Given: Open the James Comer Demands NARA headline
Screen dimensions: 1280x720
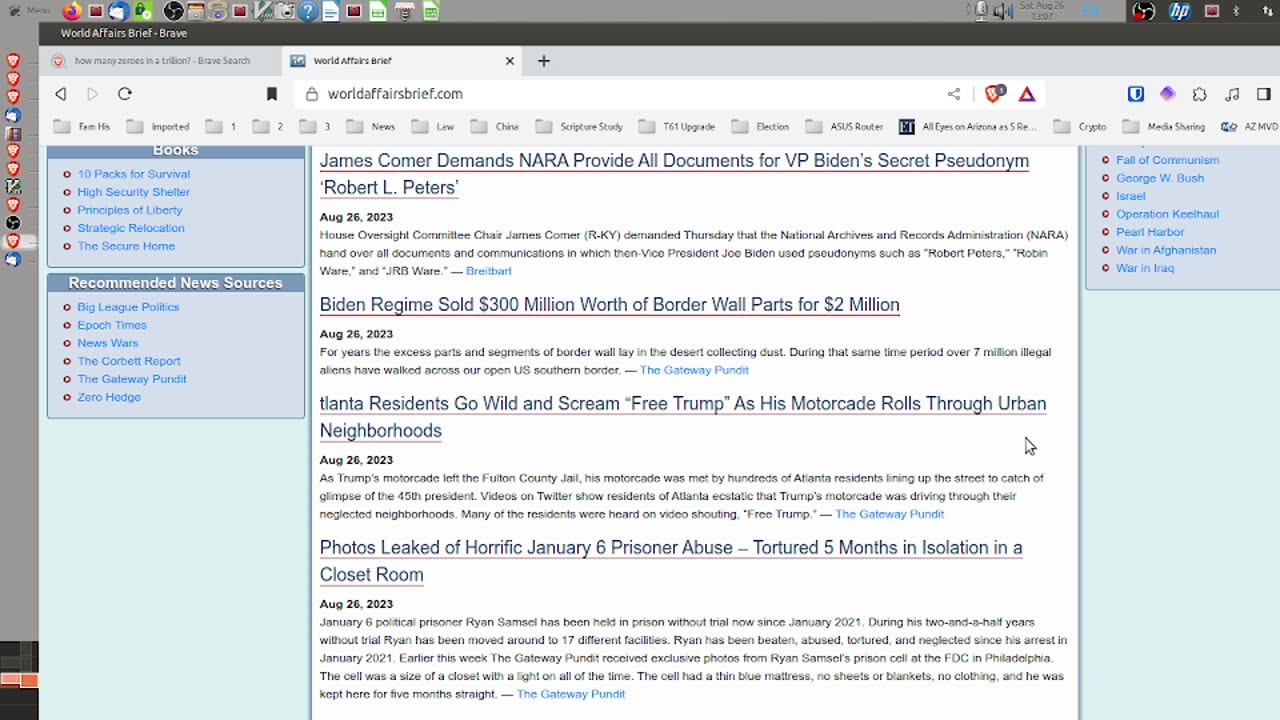Looking at the screenshot, I should tap(674, 174).
